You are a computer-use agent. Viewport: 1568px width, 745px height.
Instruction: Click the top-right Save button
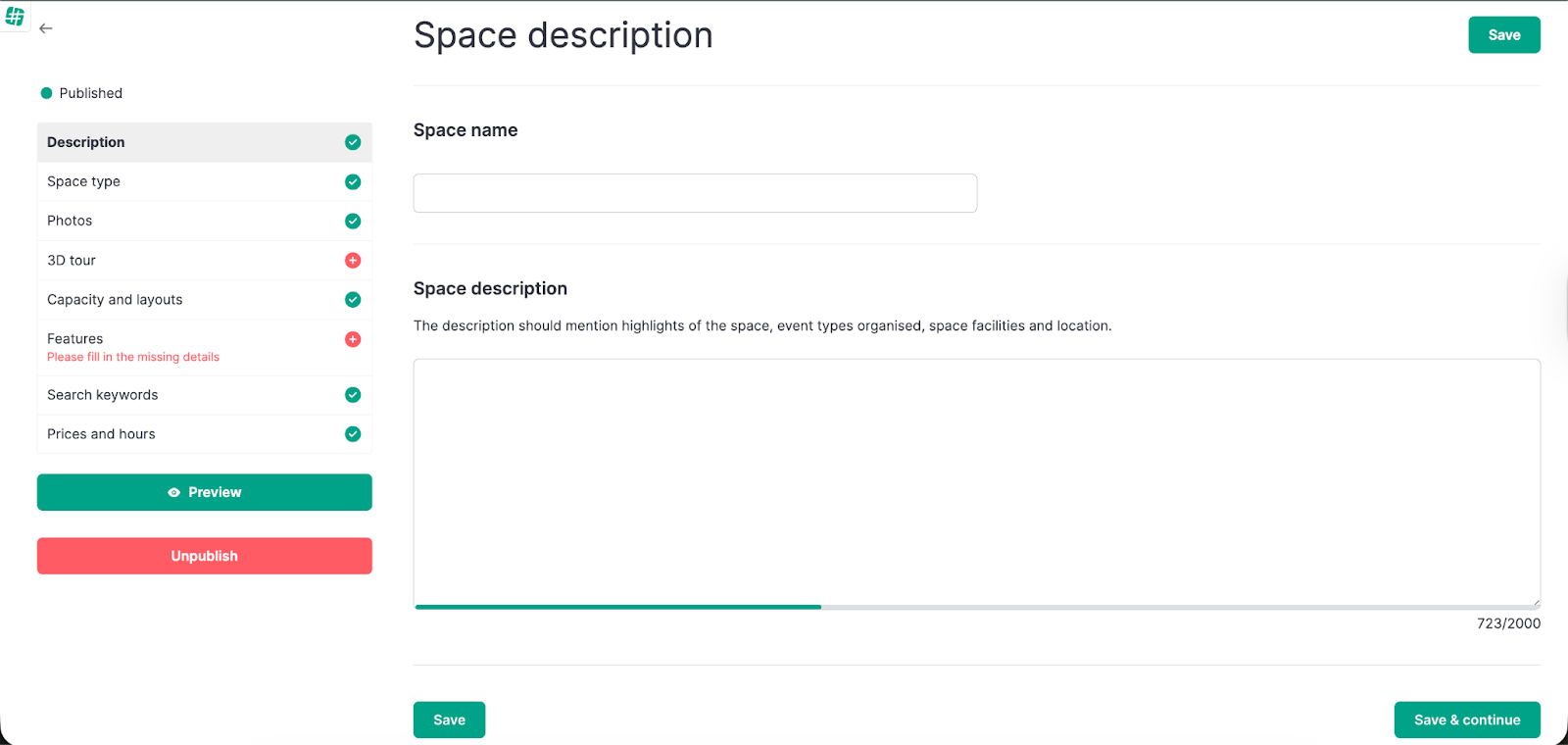point(1503,35)
